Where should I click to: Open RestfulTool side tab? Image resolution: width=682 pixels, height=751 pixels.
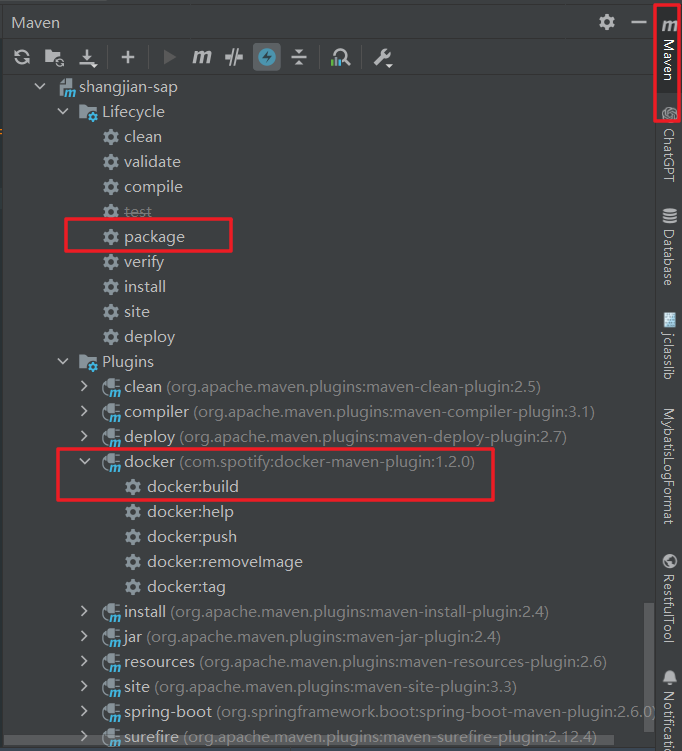point(669,598)
